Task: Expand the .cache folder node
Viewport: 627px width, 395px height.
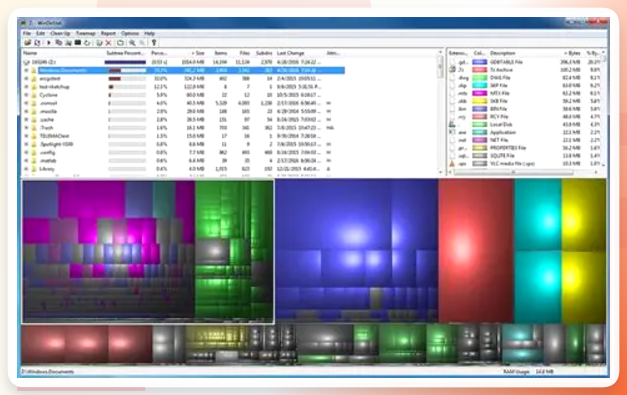Action: [x=26, y=120]
